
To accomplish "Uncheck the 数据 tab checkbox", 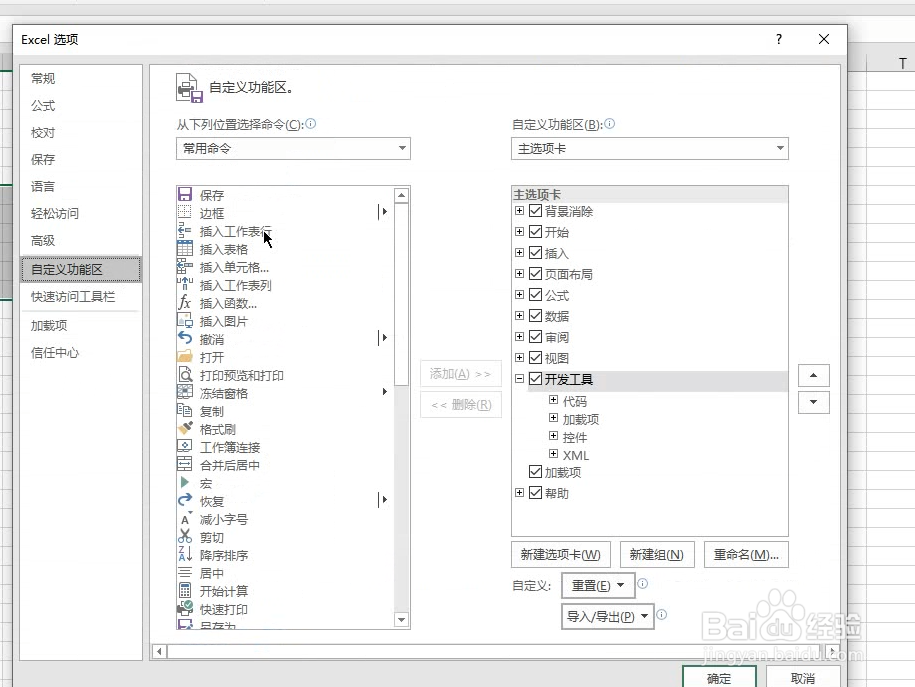I will tap(535, 316).
